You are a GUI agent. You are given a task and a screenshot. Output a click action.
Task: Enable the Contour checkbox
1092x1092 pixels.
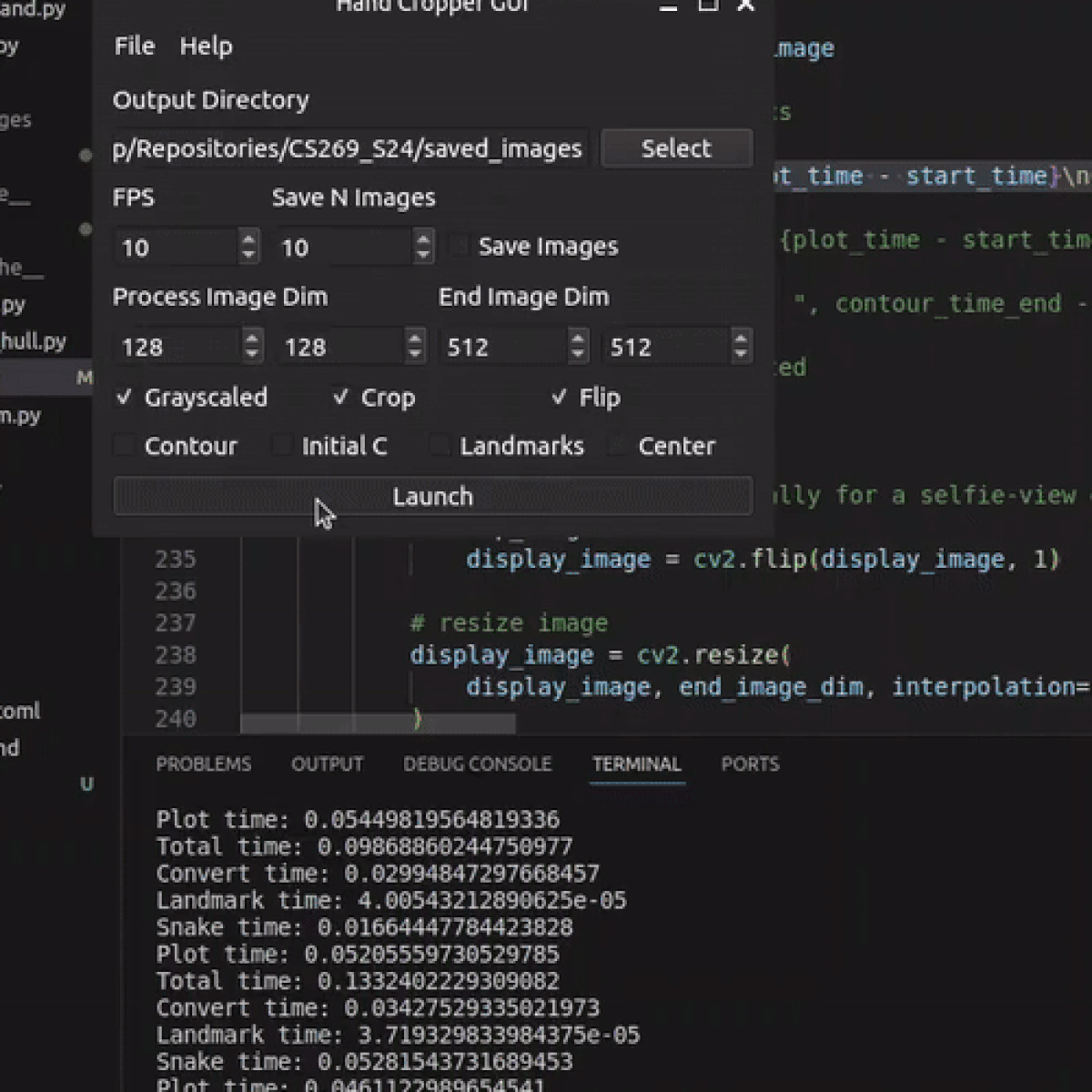(x=125, y=446)
